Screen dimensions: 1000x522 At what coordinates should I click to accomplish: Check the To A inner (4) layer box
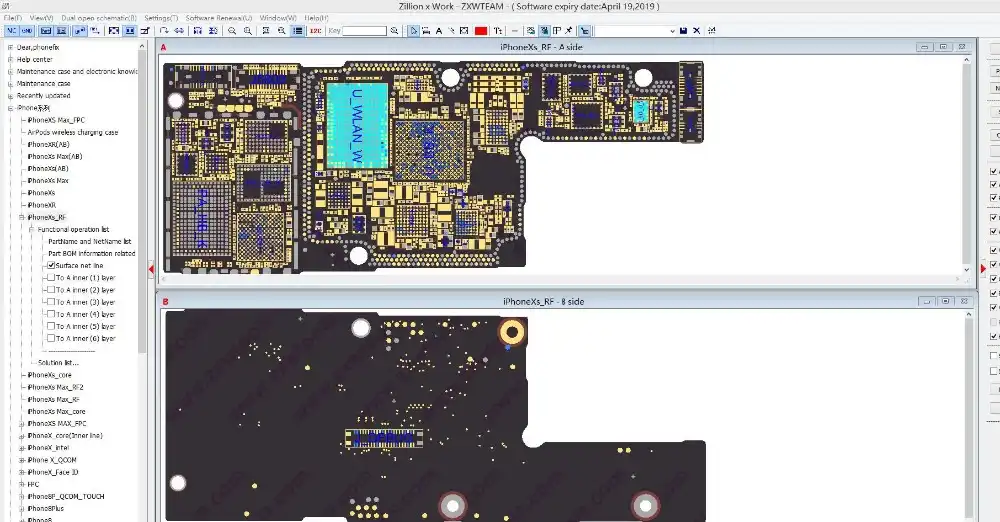tap(51, 314)
